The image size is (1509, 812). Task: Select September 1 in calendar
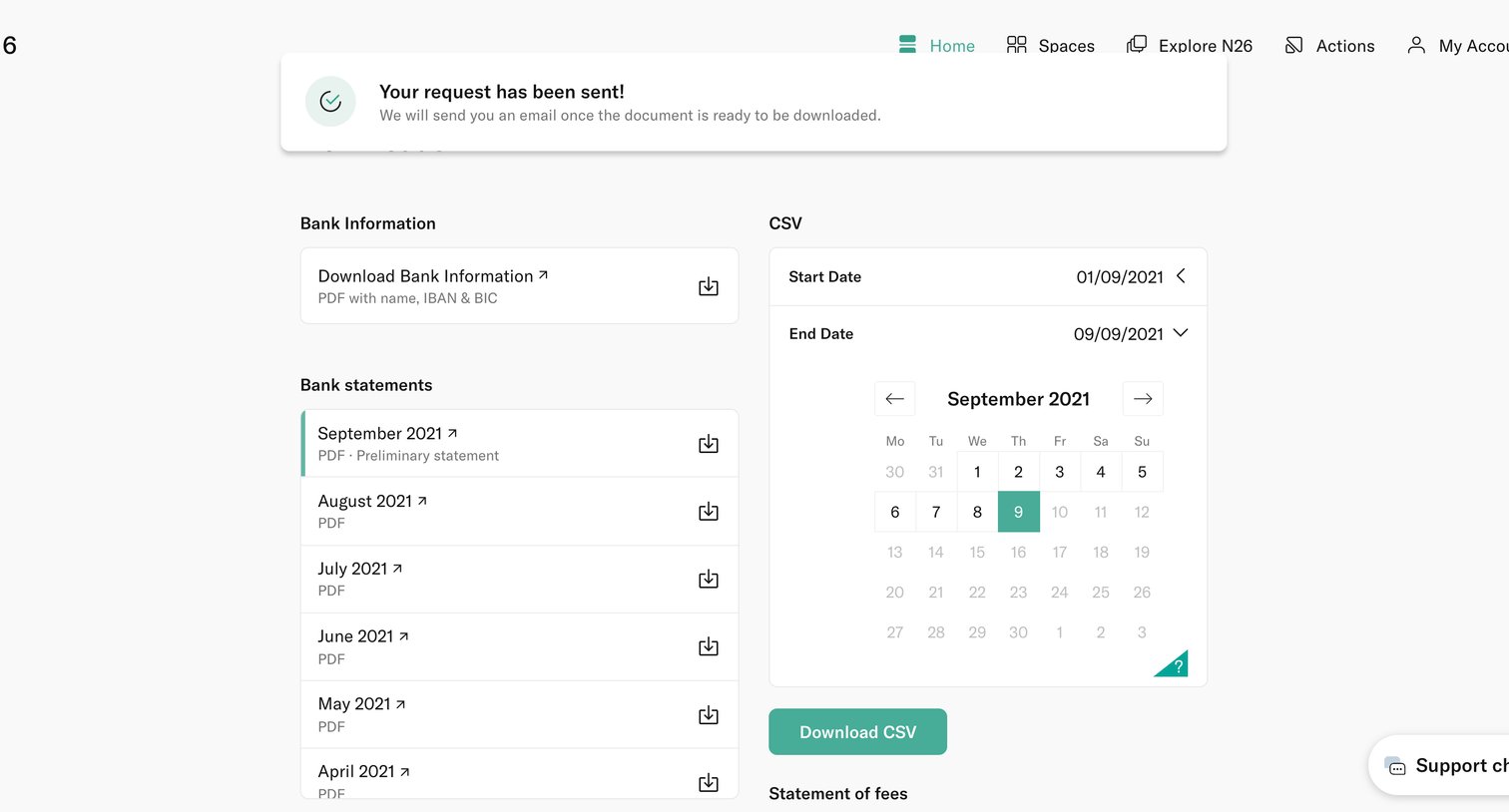click(977, 472)
